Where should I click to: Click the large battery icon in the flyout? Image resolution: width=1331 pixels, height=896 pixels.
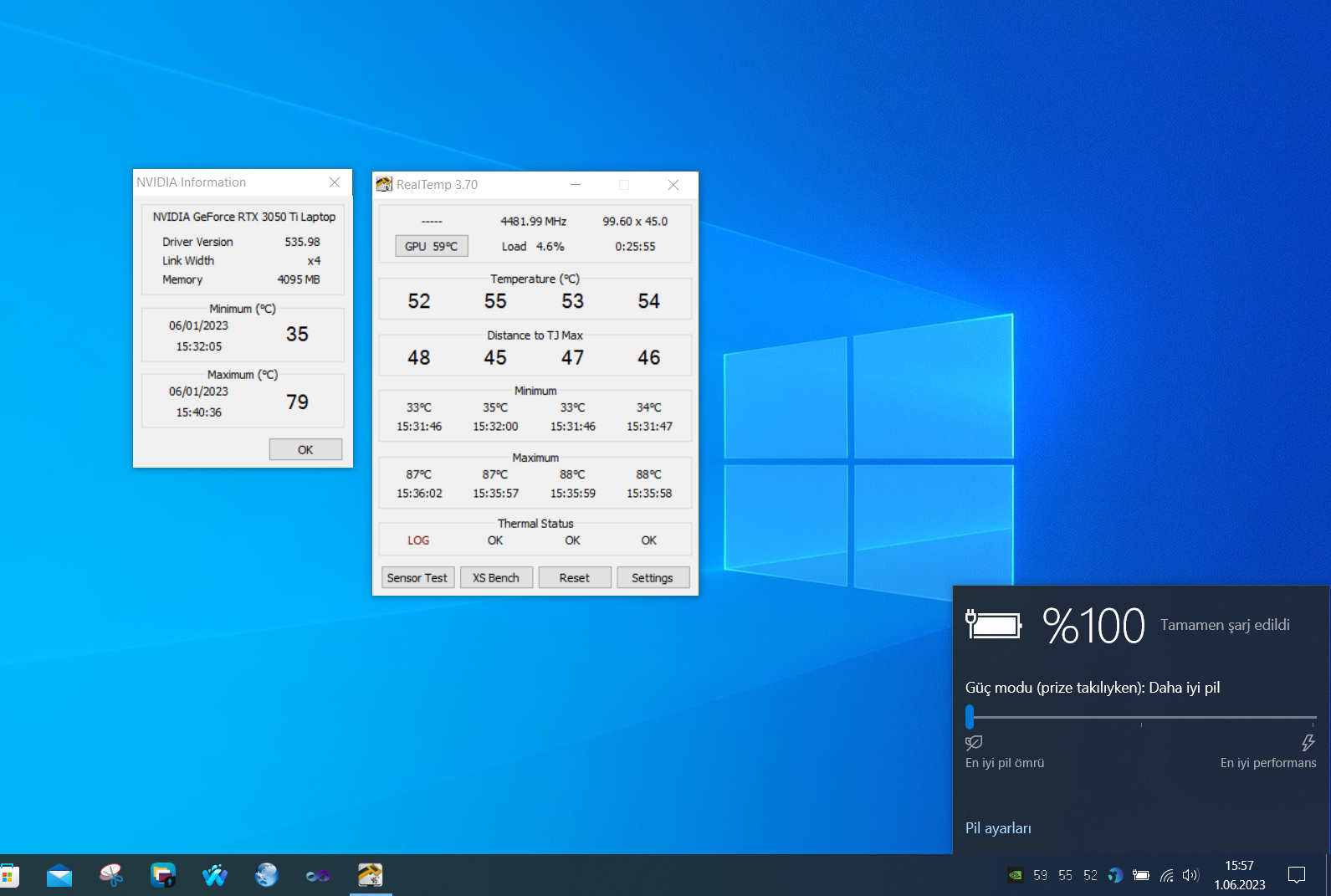click(x=994, y=625)
